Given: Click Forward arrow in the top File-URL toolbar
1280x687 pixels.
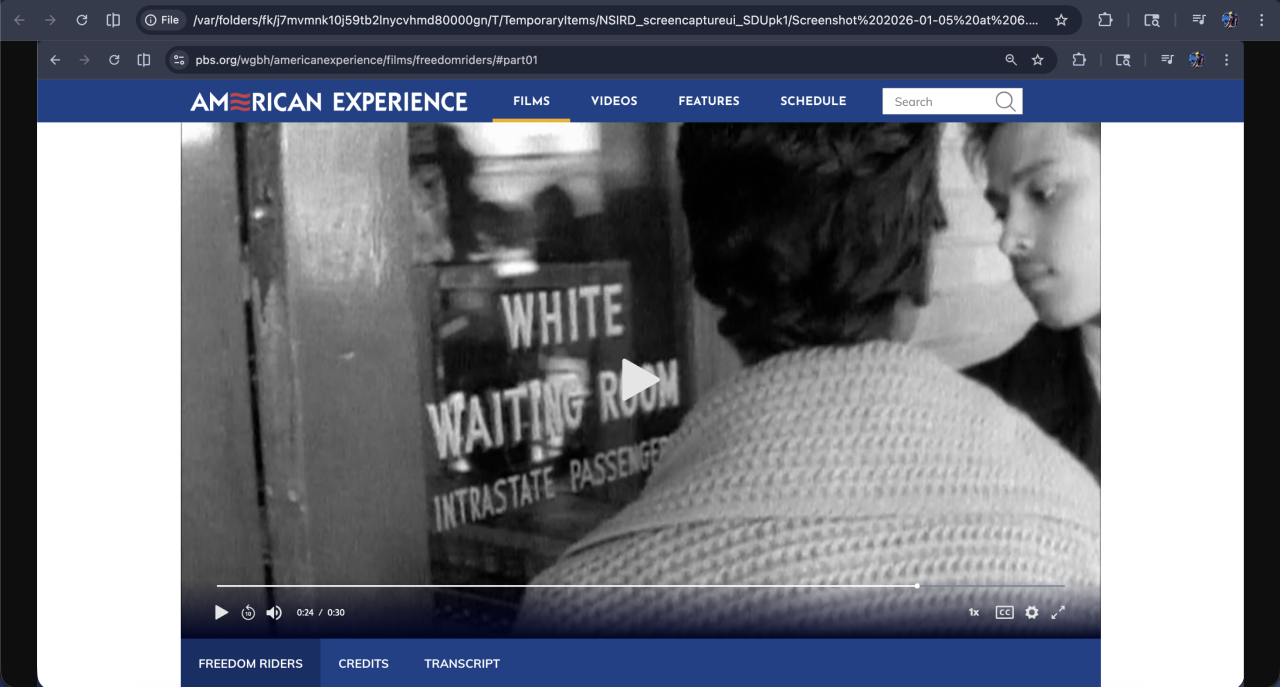Looking at the screenshot, I should coord(50,20).
